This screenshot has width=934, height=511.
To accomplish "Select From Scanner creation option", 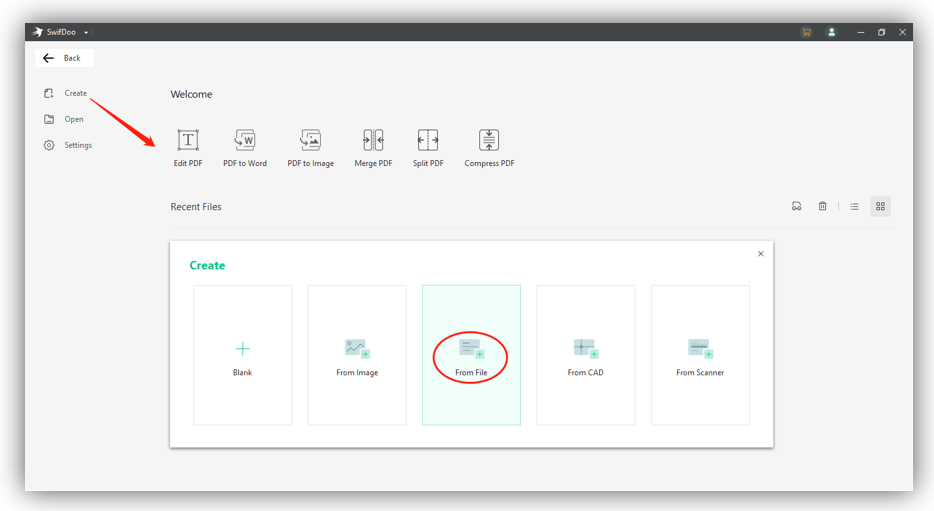I will [700, 355].
